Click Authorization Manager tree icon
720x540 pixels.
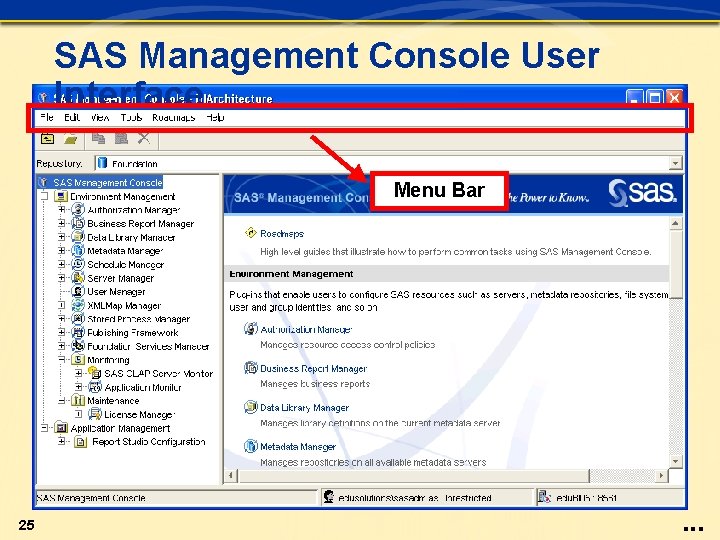click(78, 210)
